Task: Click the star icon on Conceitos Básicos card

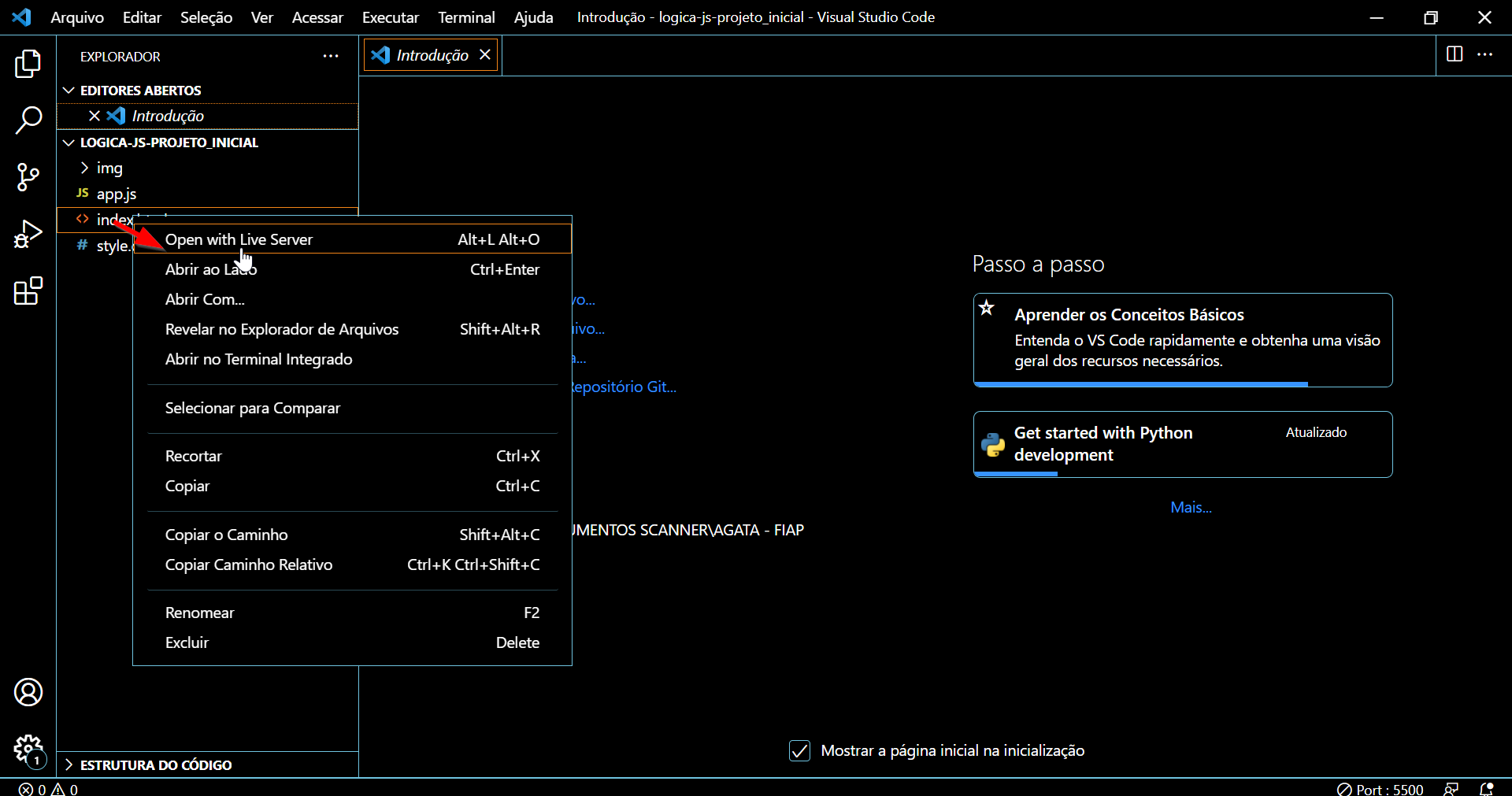Action: pyautogui.click(x=987, y=307)
